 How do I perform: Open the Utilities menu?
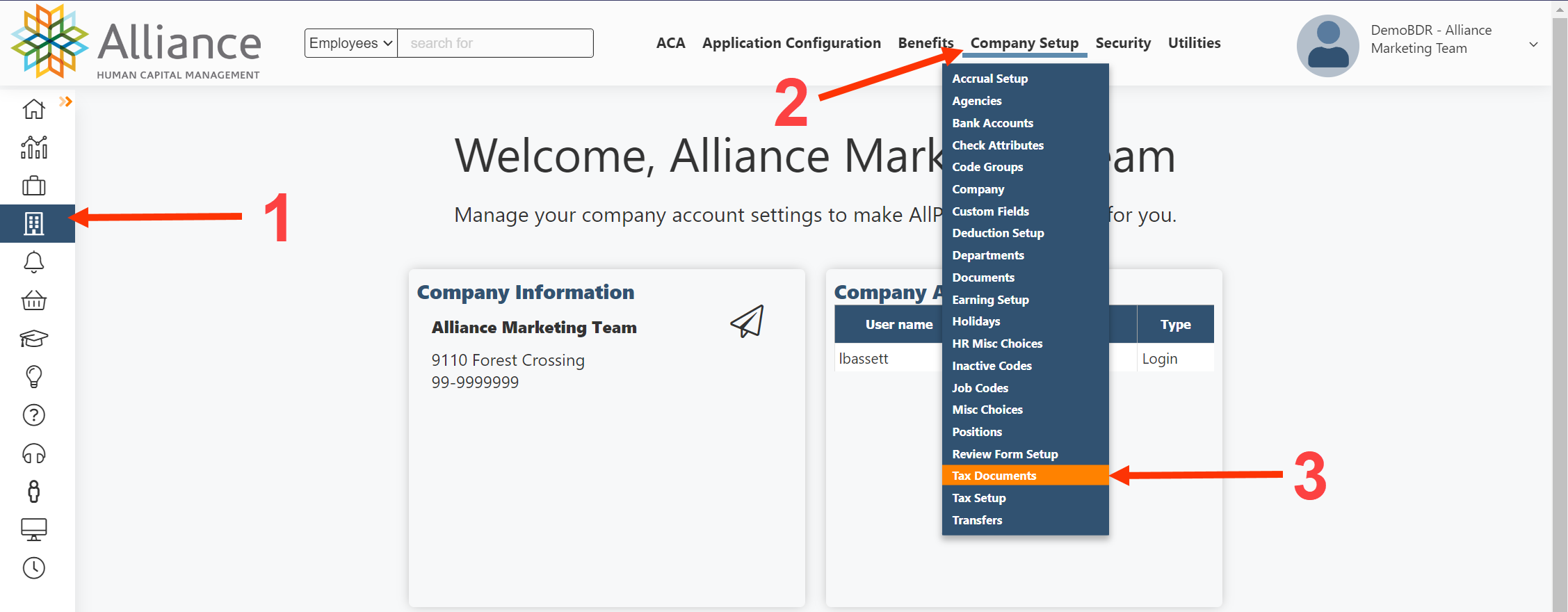tap(1194, 43)
